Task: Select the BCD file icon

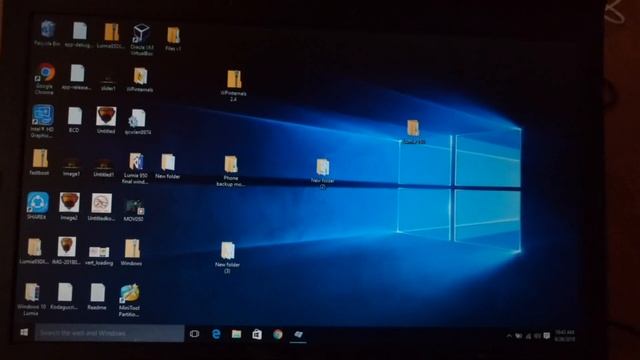Action: pos(74,120)
